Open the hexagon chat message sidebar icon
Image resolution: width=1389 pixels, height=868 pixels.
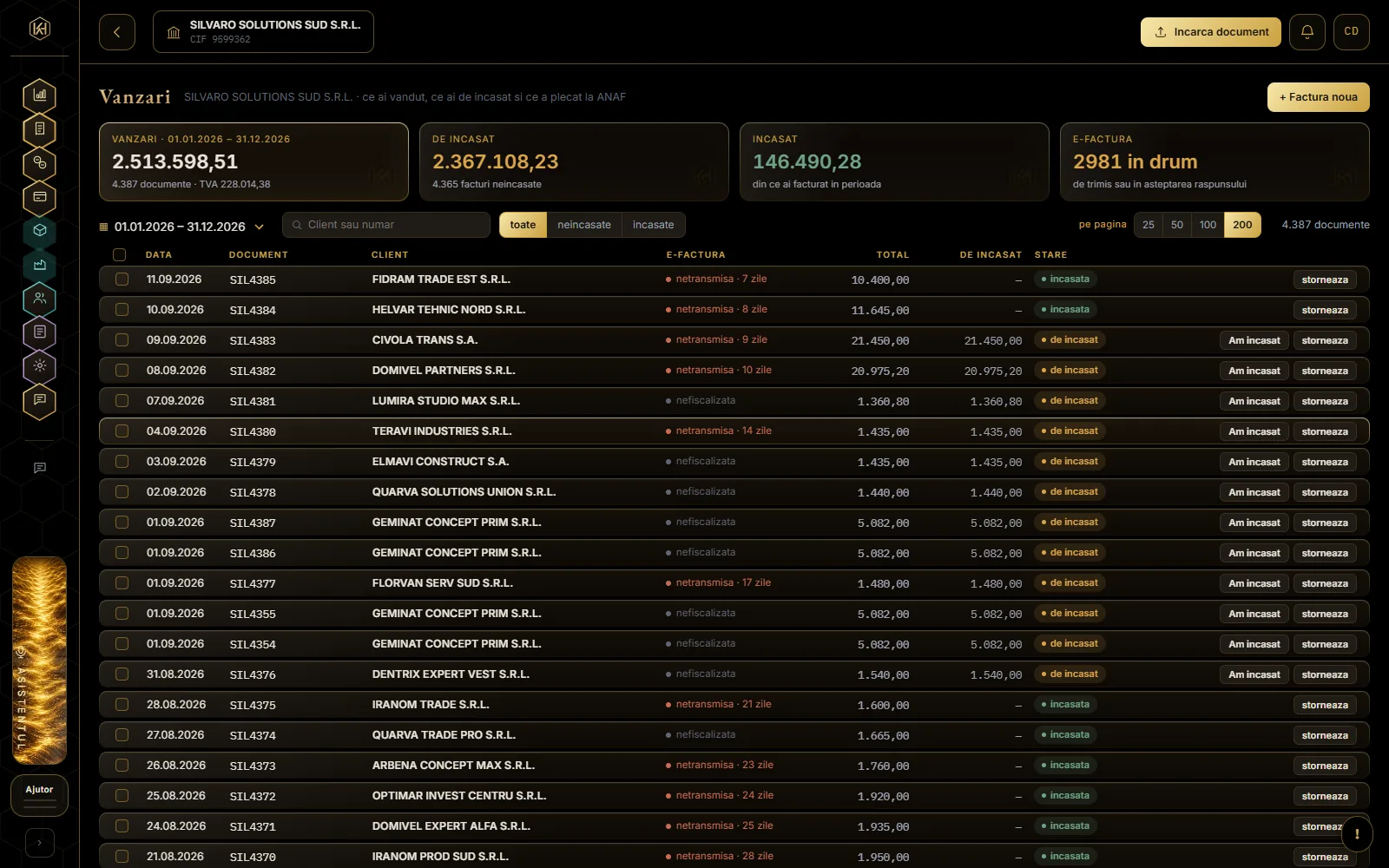pos(40,400)
